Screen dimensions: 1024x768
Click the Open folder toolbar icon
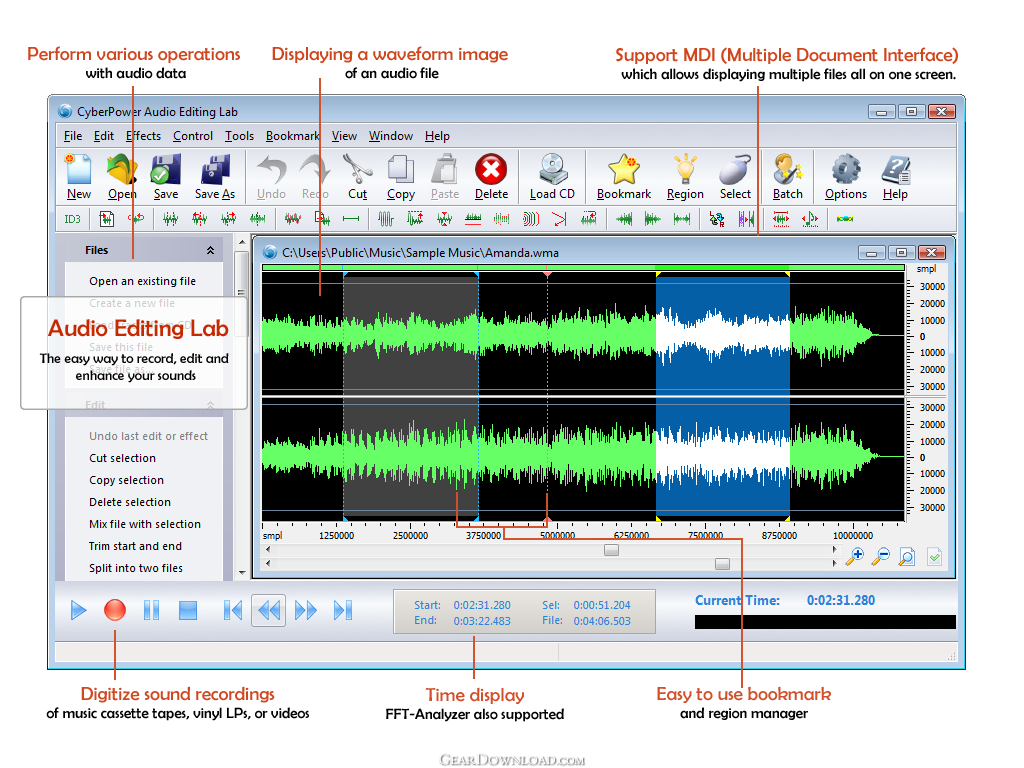click(x=122, y=170)
